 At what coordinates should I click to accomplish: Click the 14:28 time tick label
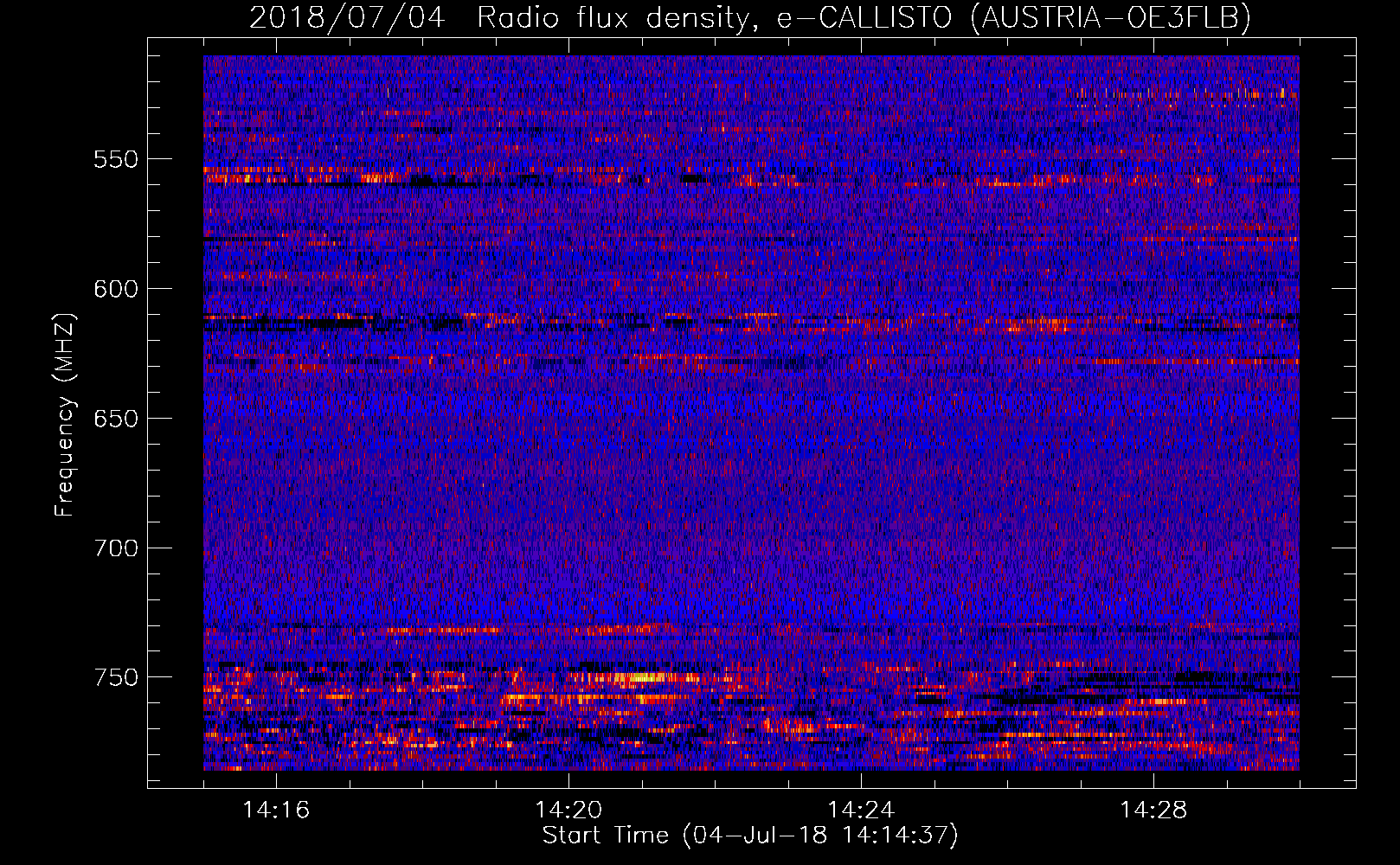point(1153,811)
